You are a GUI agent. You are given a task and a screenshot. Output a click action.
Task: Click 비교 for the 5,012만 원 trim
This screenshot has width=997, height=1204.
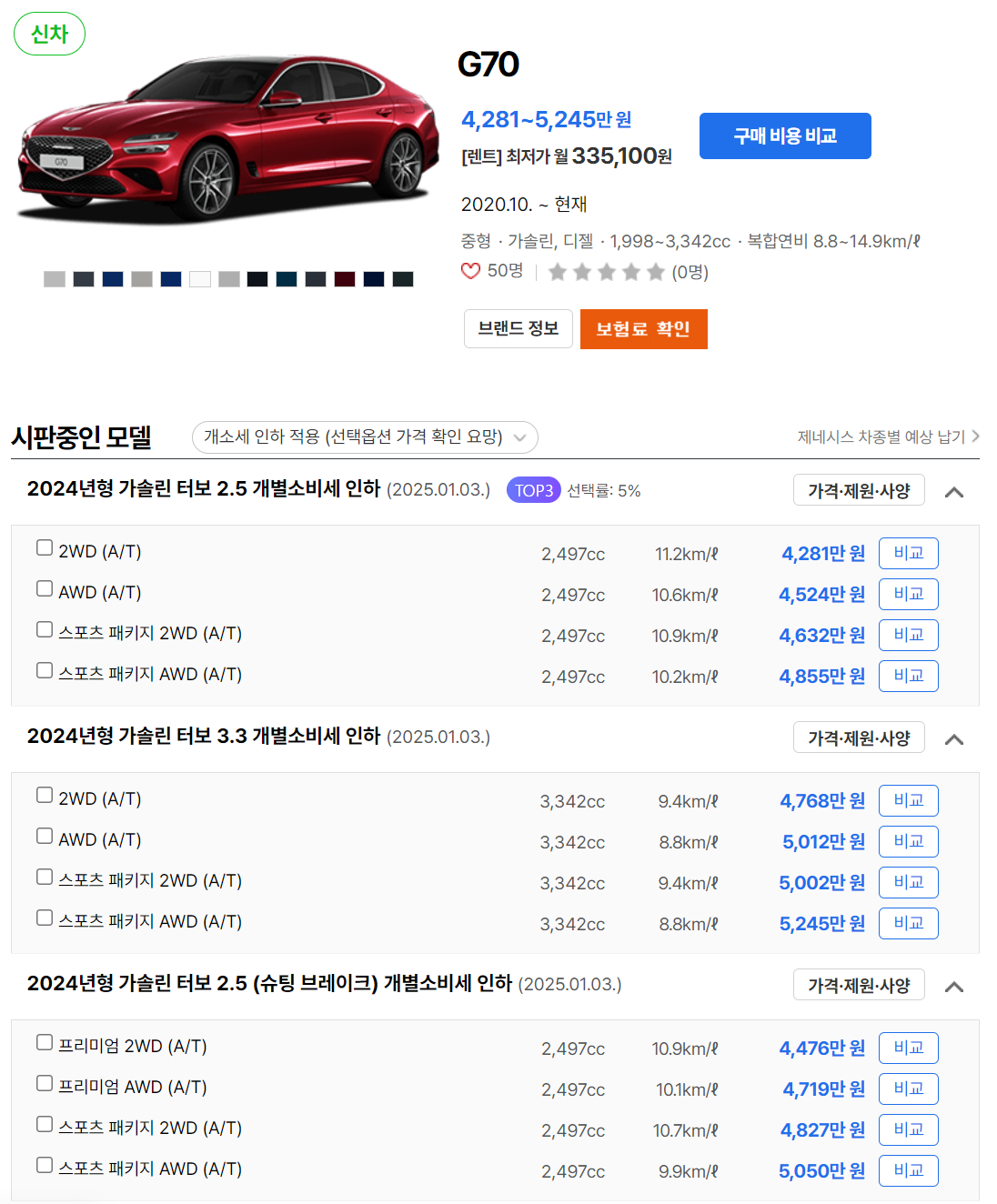pyautogui.click(x=909, y=841)
